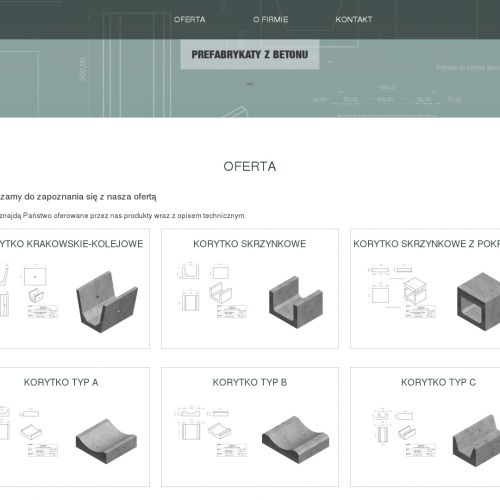
Task: Open the Korytko Krakowskie-Kolejowe title link
Action: coord(71,244)
